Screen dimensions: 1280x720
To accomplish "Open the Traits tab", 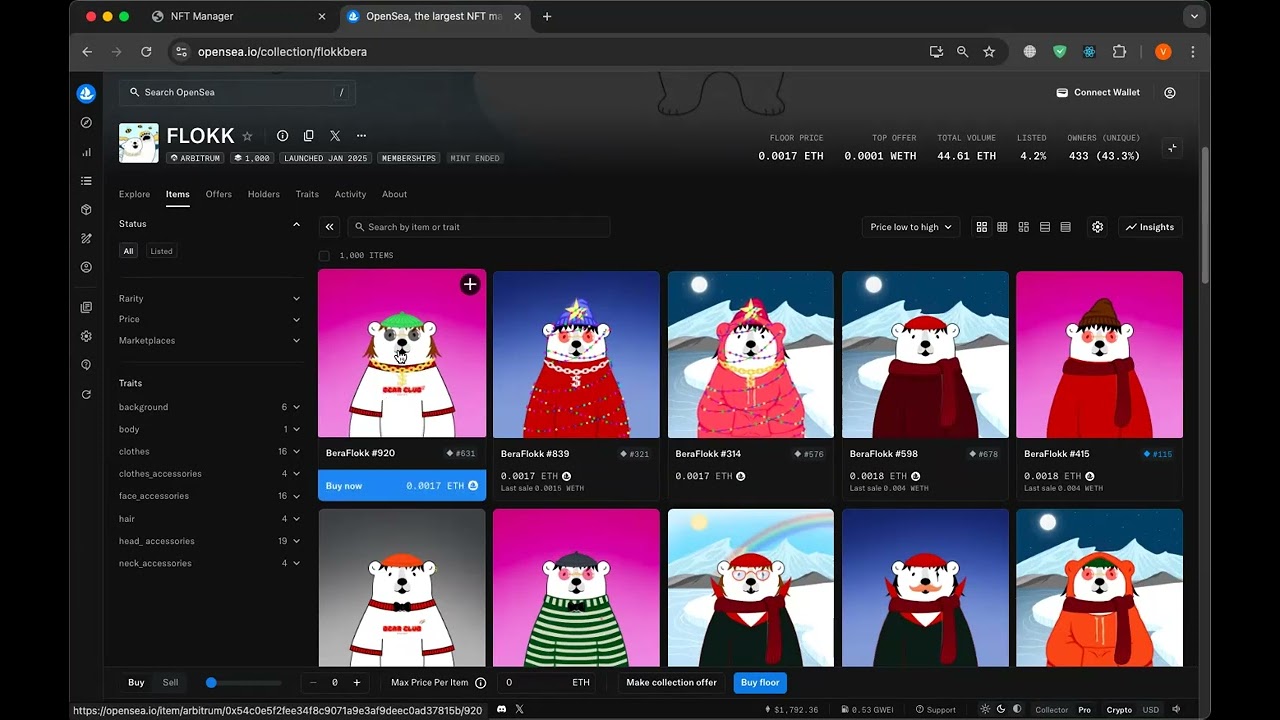I will click(307, 194).
